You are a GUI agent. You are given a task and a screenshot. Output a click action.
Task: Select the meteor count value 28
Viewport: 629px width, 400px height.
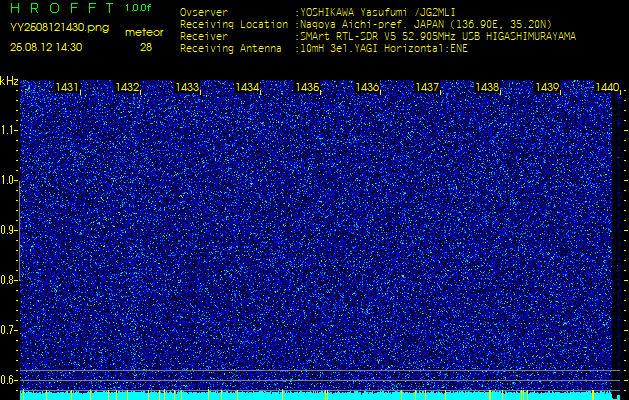pyautogui.click(x=146, y=47)
